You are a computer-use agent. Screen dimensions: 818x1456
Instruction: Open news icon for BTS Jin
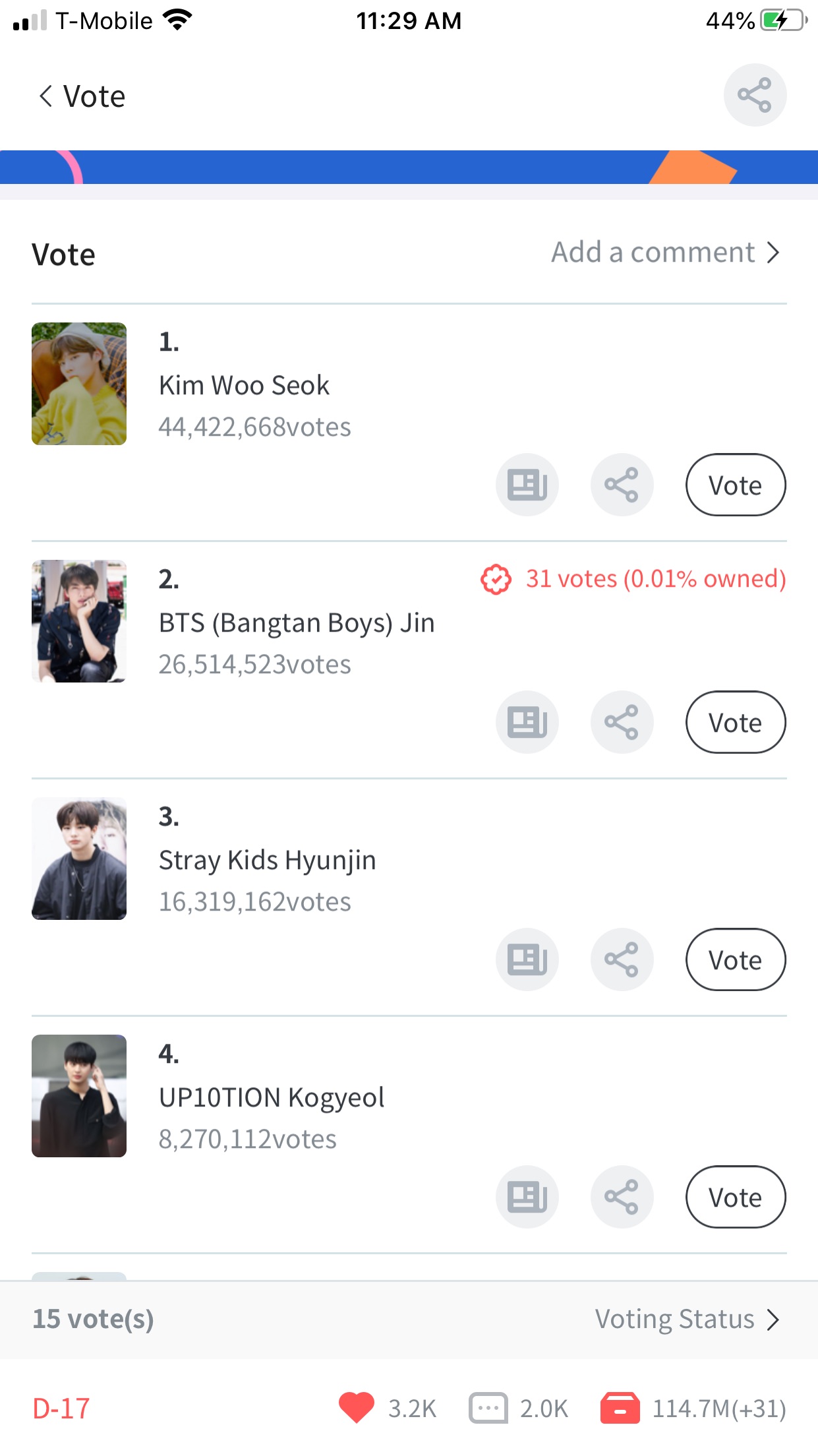click(527, 723)
